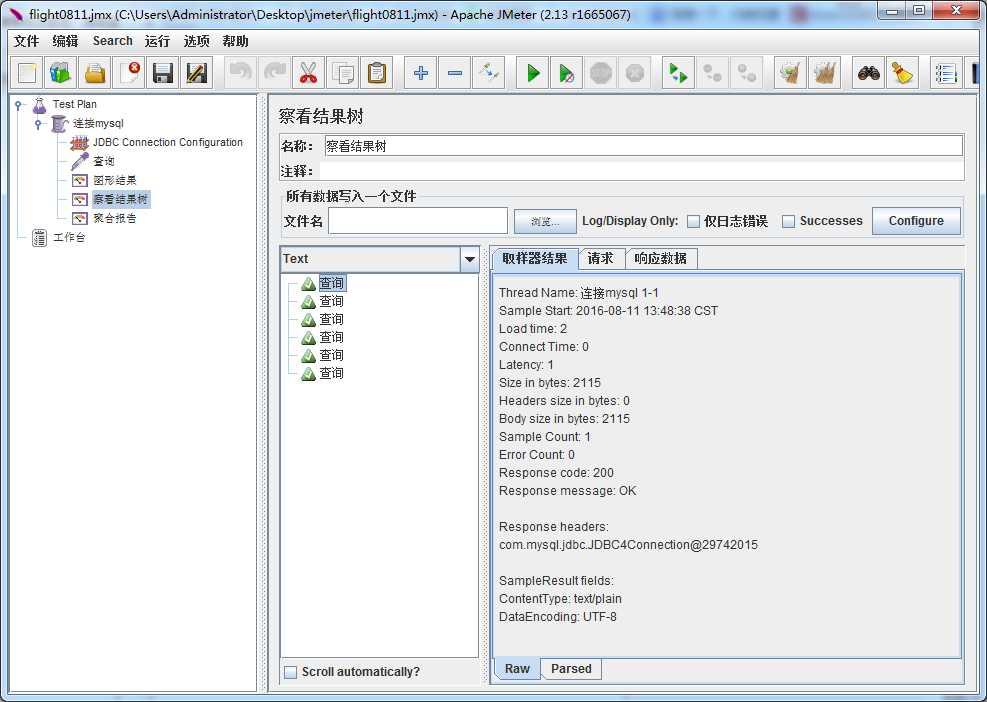Select the Parsed tab at bottom
987x702 pixels.
pos(571,669)
